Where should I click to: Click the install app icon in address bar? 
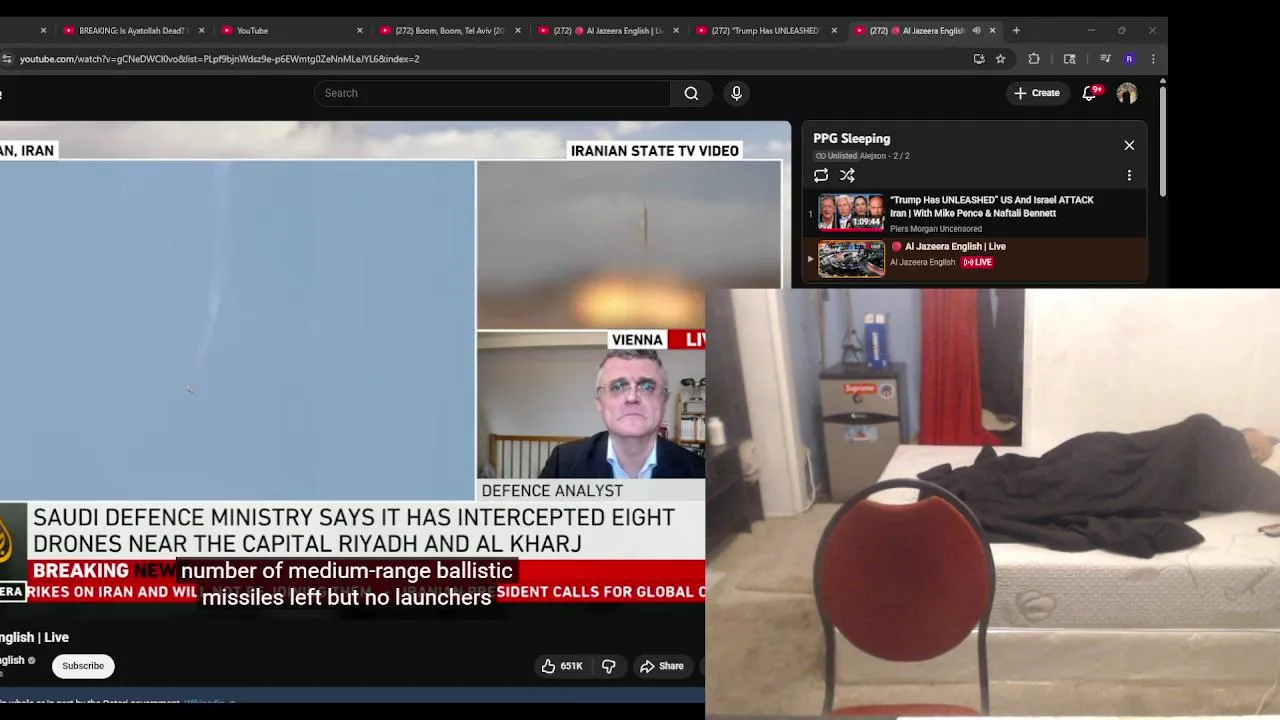(x=979, y=59)
